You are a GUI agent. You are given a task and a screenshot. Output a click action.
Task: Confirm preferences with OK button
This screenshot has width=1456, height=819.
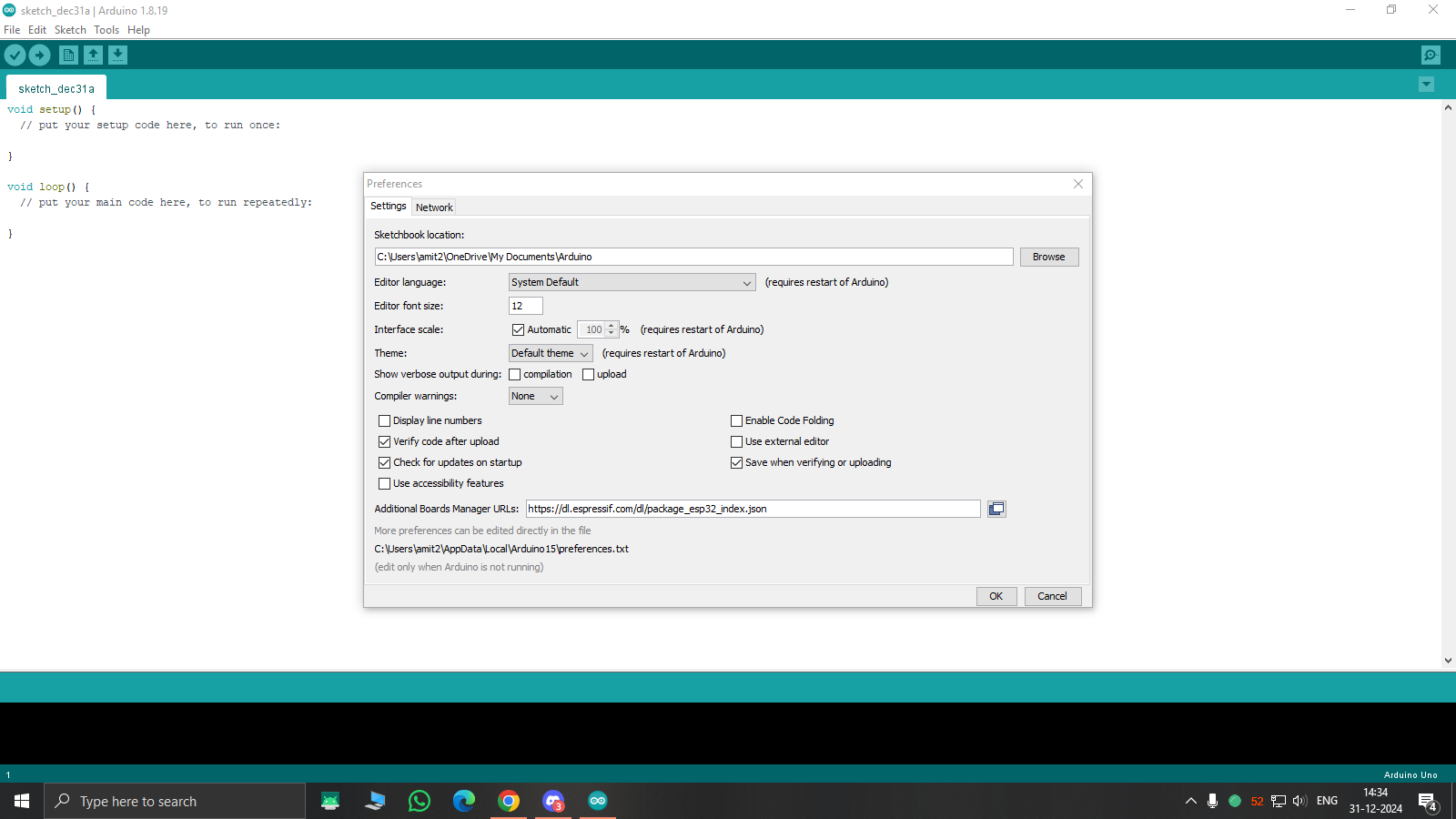[996, 596]
